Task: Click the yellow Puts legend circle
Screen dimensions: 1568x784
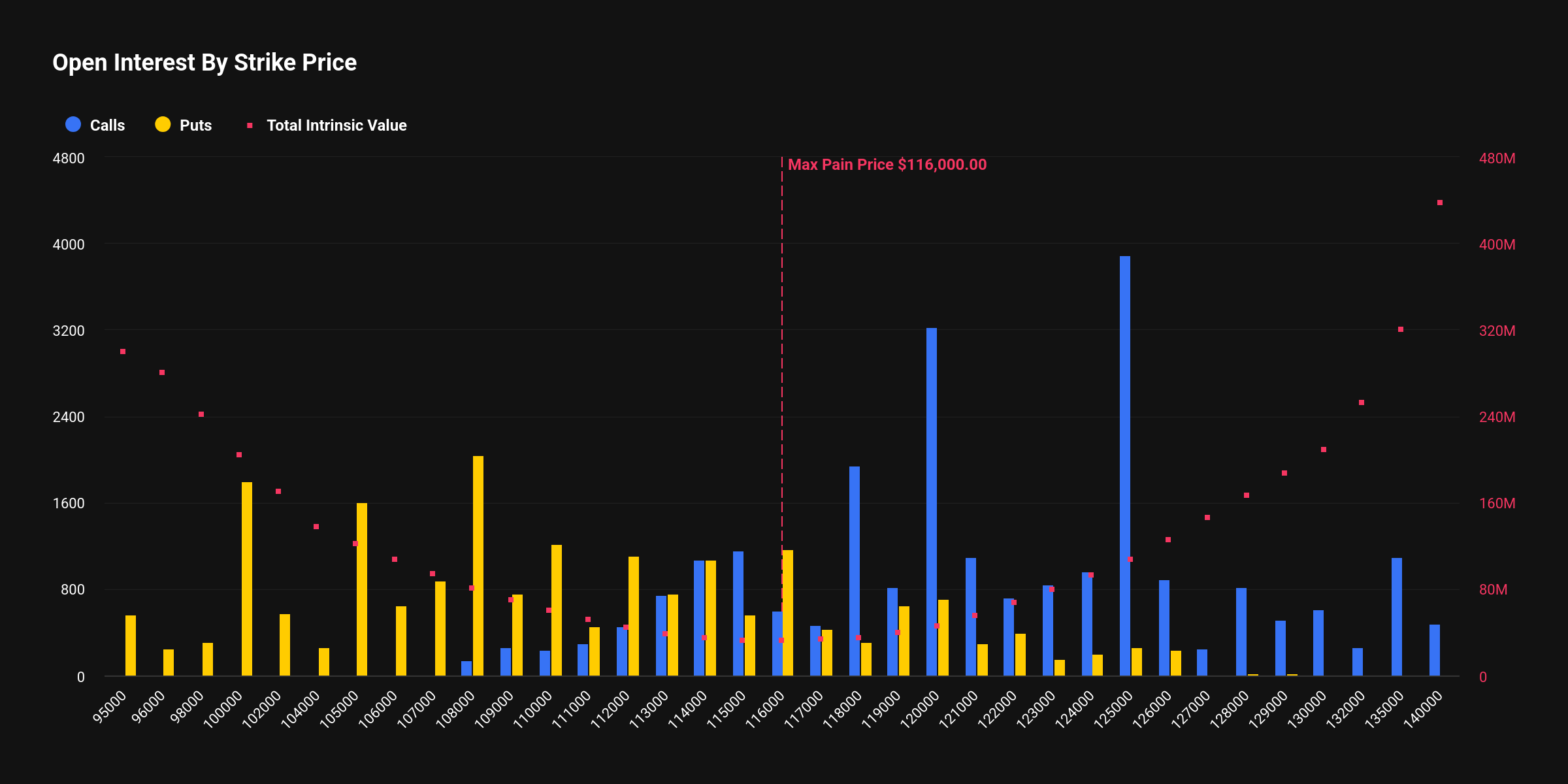Action: tap(163, 125)
